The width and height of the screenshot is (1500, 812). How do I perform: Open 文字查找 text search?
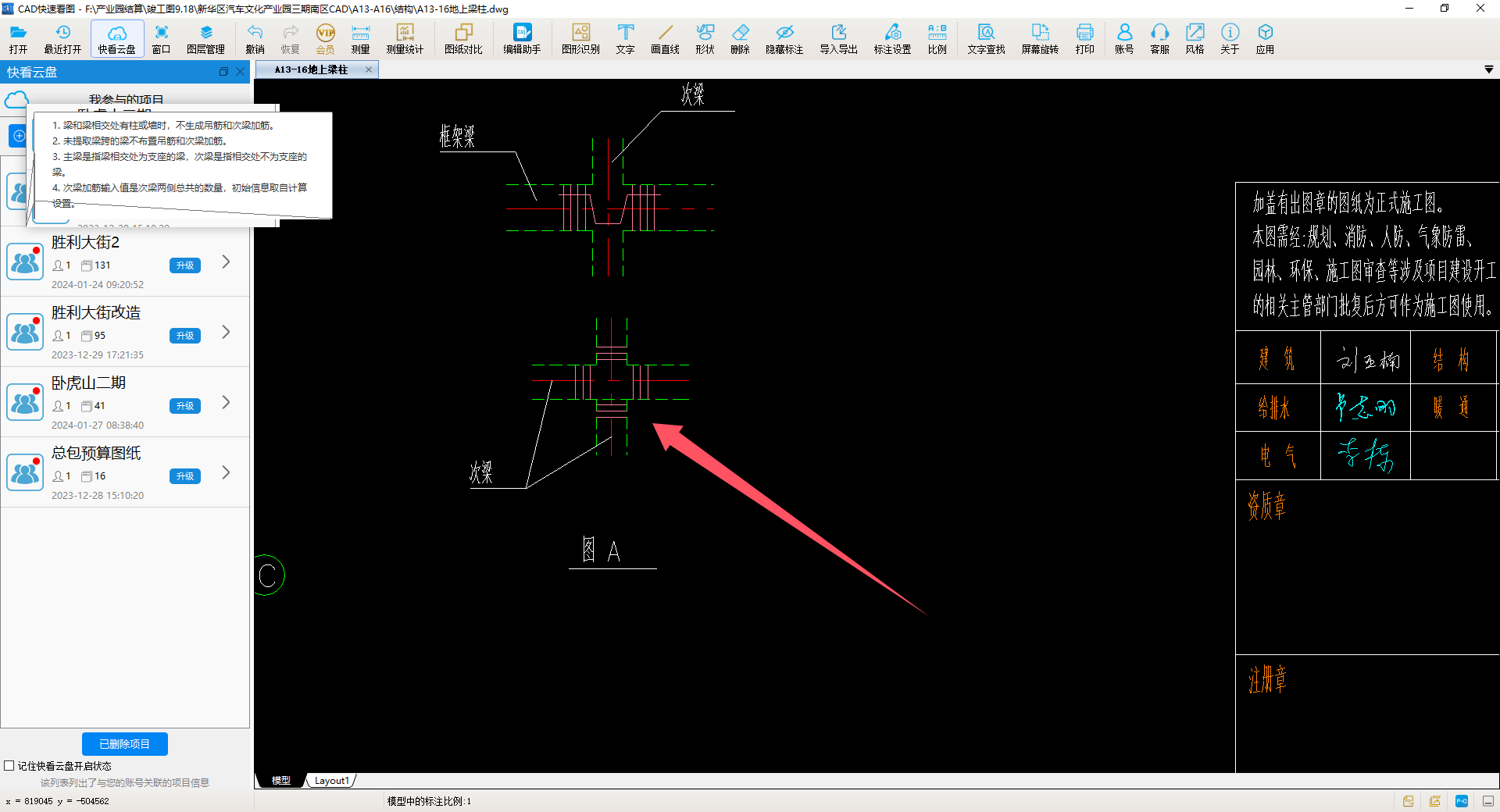point(986,39)
